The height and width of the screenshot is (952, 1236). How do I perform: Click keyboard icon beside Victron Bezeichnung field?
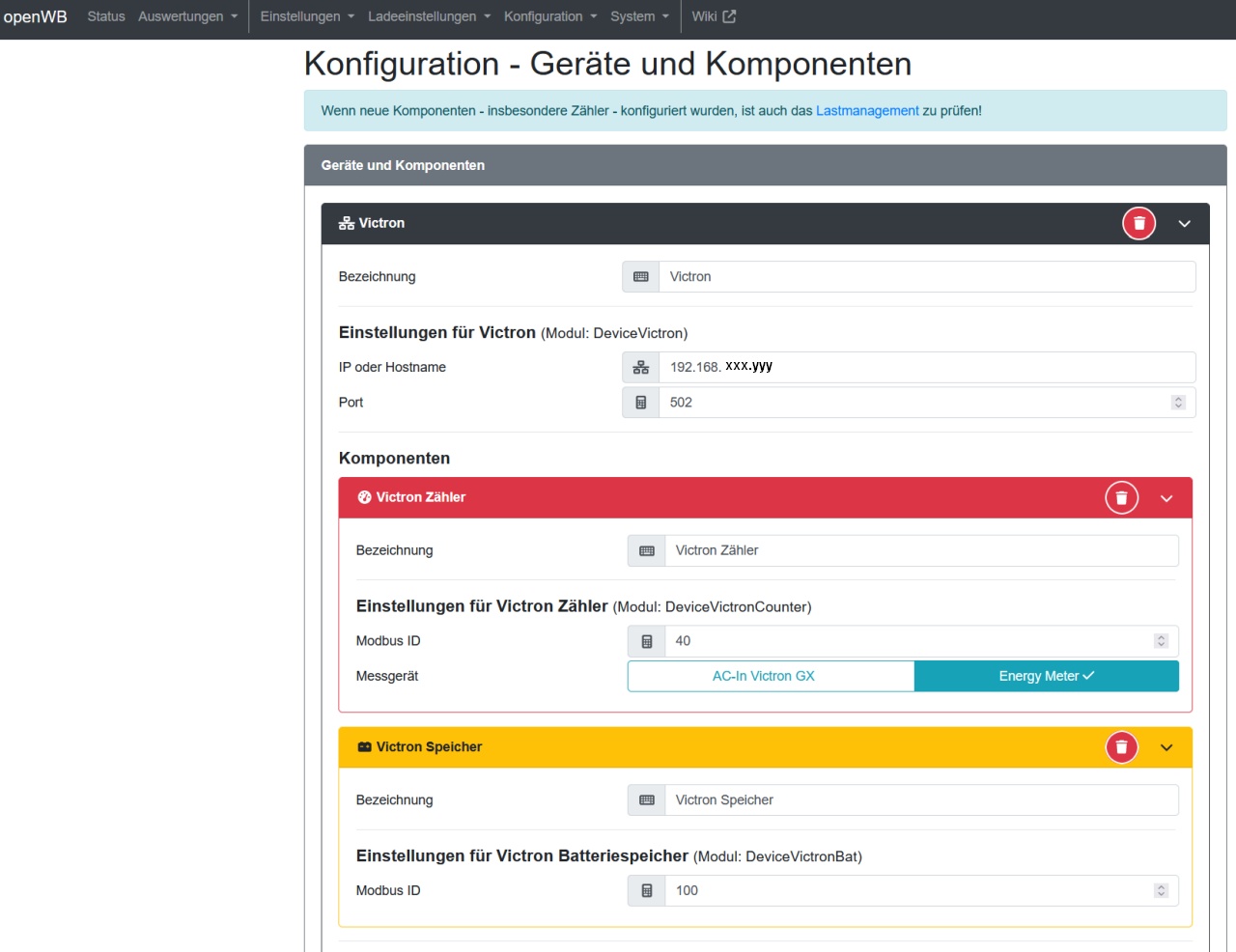click(x=641, y=277)
